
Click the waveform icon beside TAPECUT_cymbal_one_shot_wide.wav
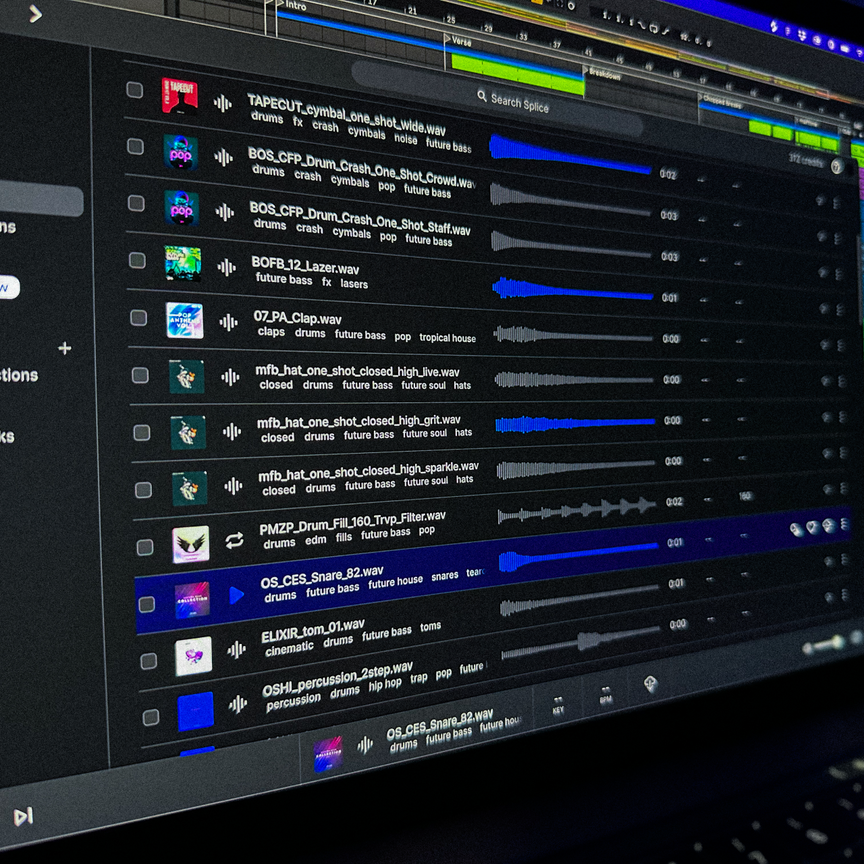[228, 104]
